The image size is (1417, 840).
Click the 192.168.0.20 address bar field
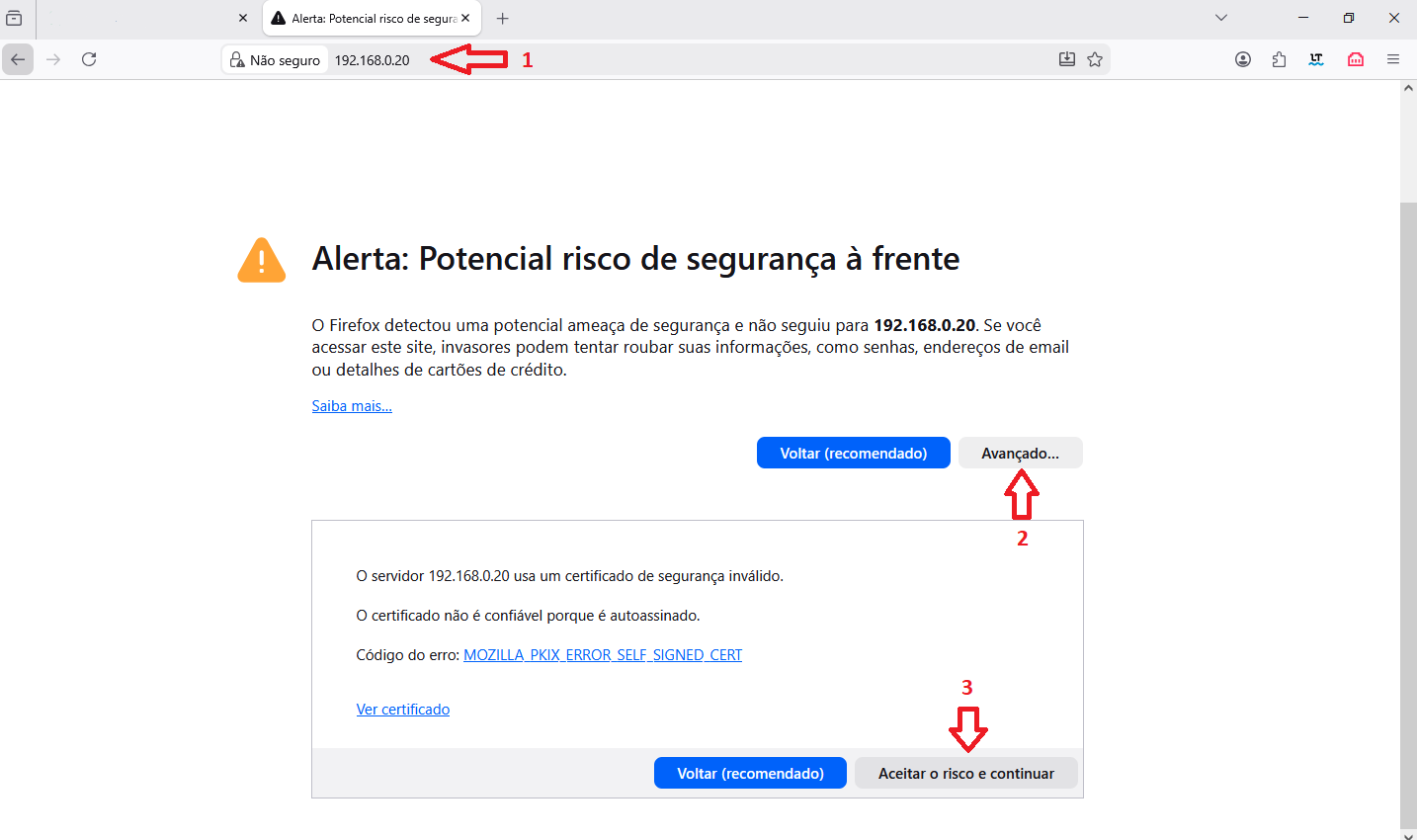(x=692, y=60)
